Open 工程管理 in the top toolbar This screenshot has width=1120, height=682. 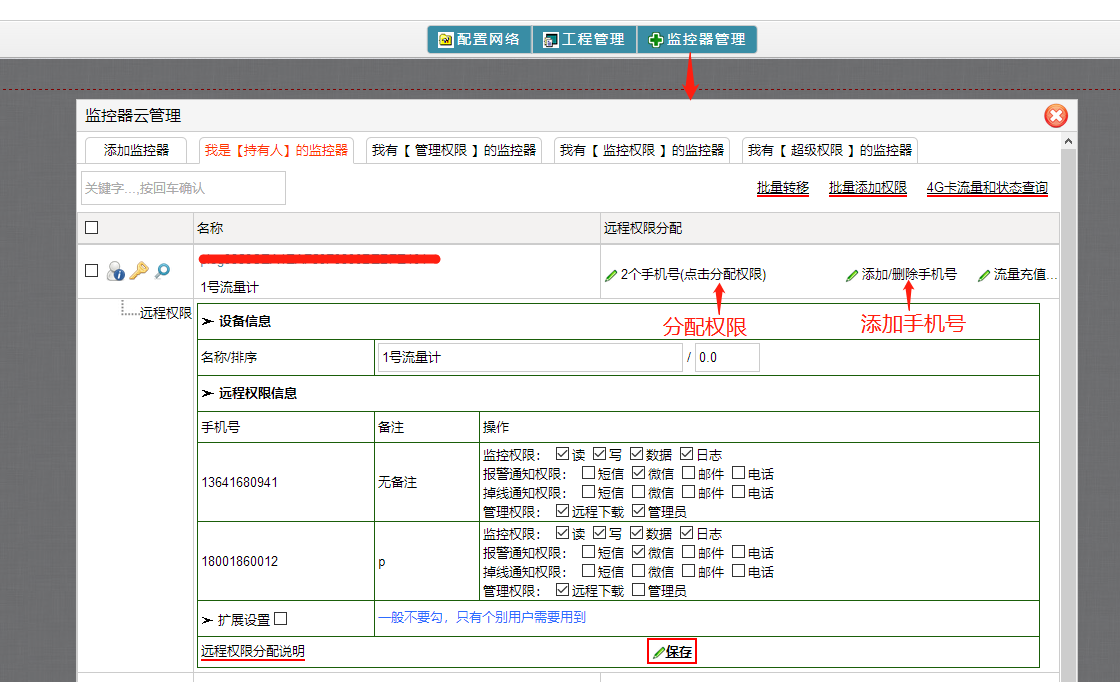tap(584, 40)
